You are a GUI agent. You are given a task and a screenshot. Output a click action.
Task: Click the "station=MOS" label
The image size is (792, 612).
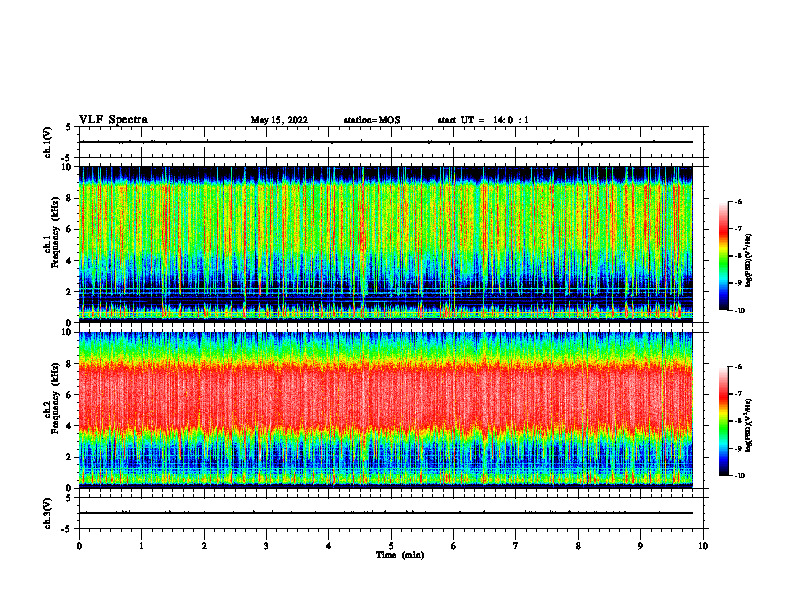tap(372, 120)
